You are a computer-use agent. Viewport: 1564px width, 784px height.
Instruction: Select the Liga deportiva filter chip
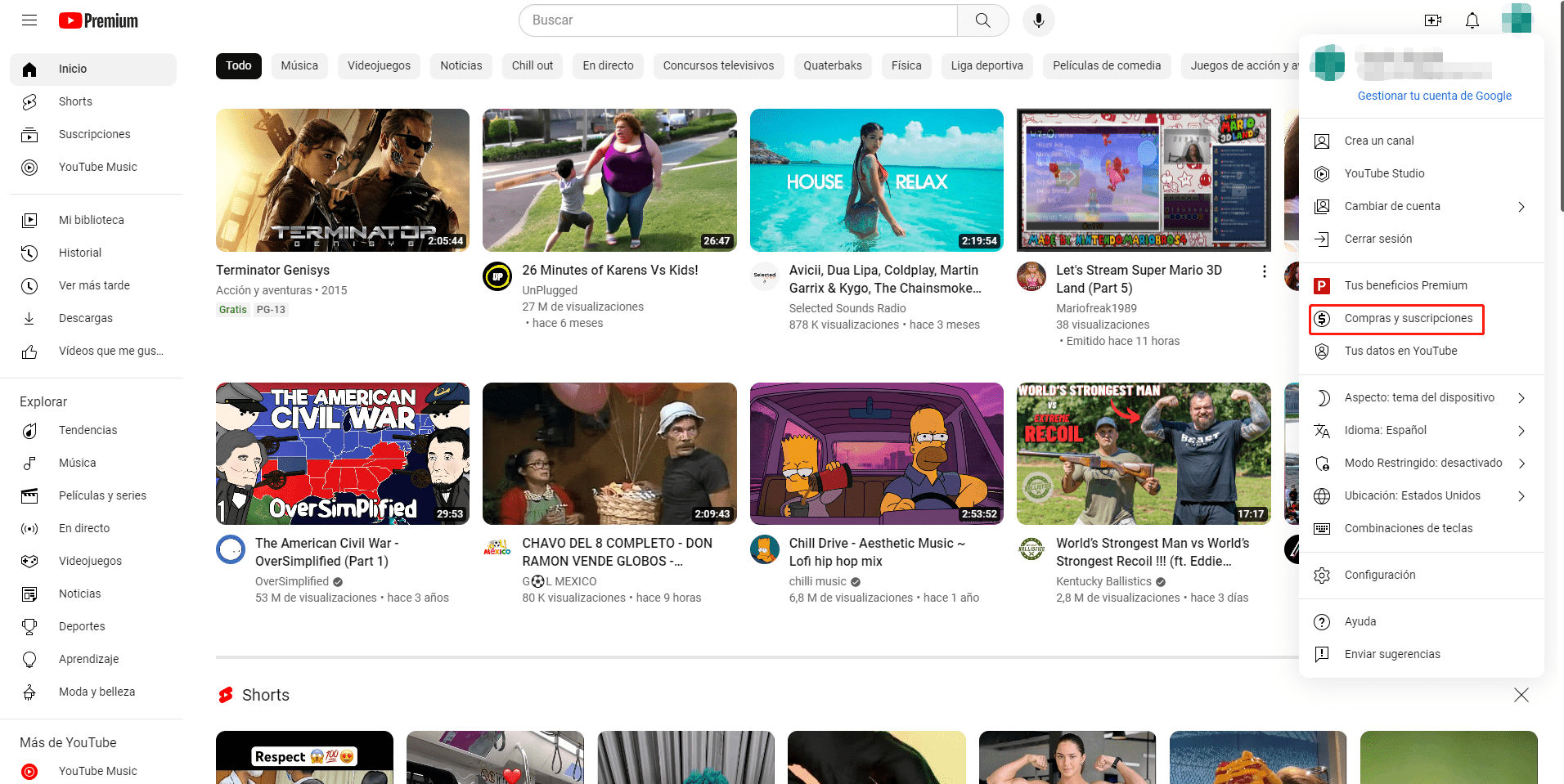tap(986, 65)
